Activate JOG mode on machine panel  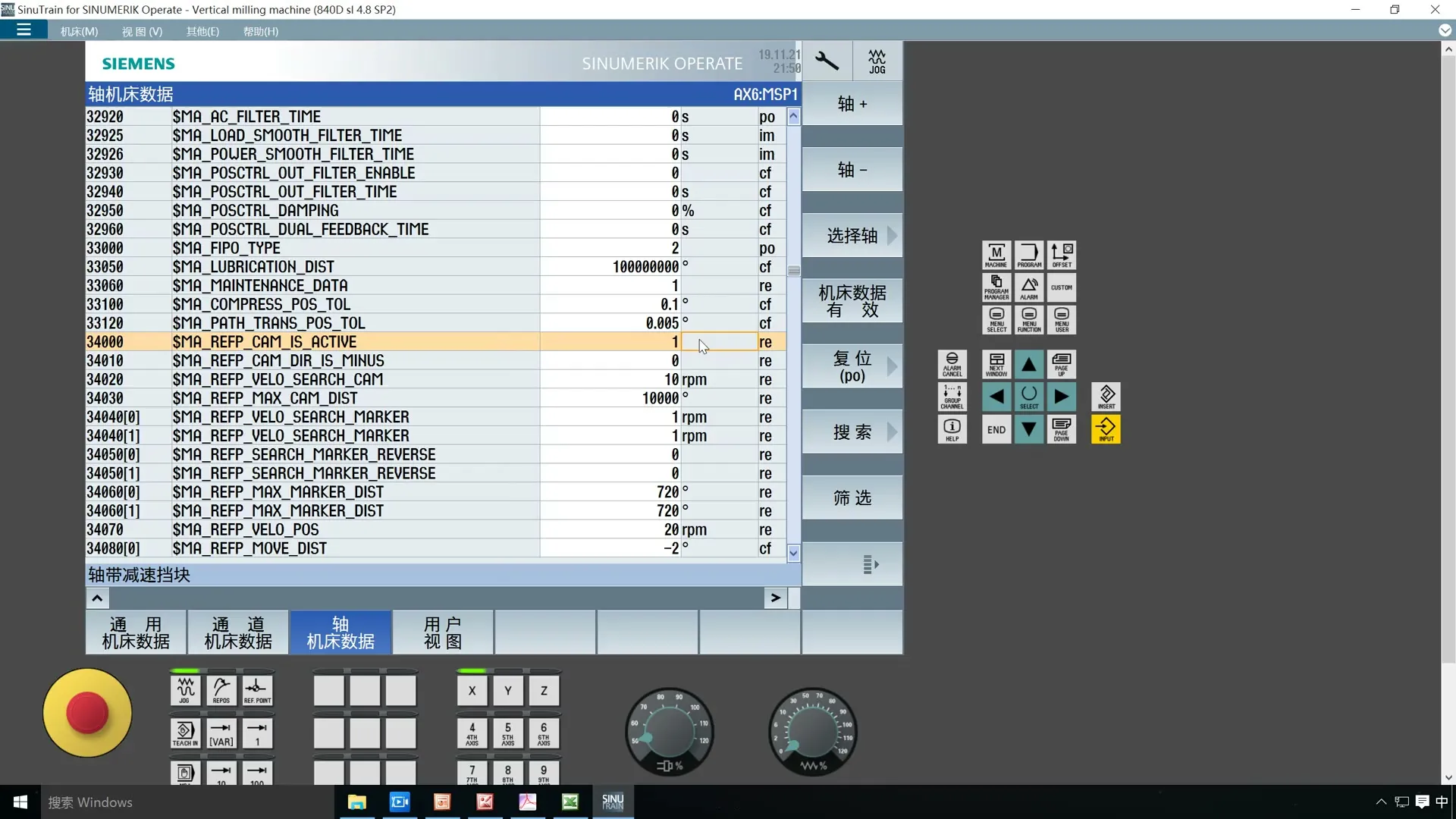click(x=185, y=690)
